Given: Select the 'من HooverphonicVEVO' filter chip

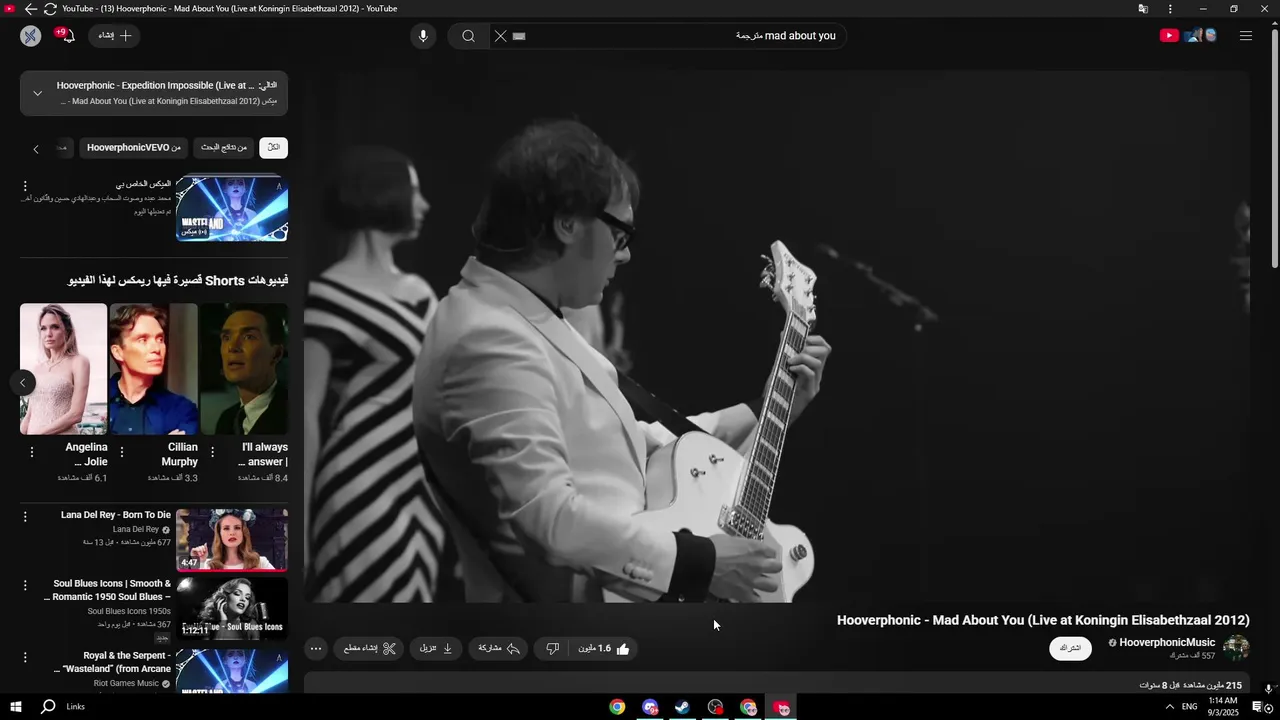Looking at the screenshot, I should click(134, 148).
